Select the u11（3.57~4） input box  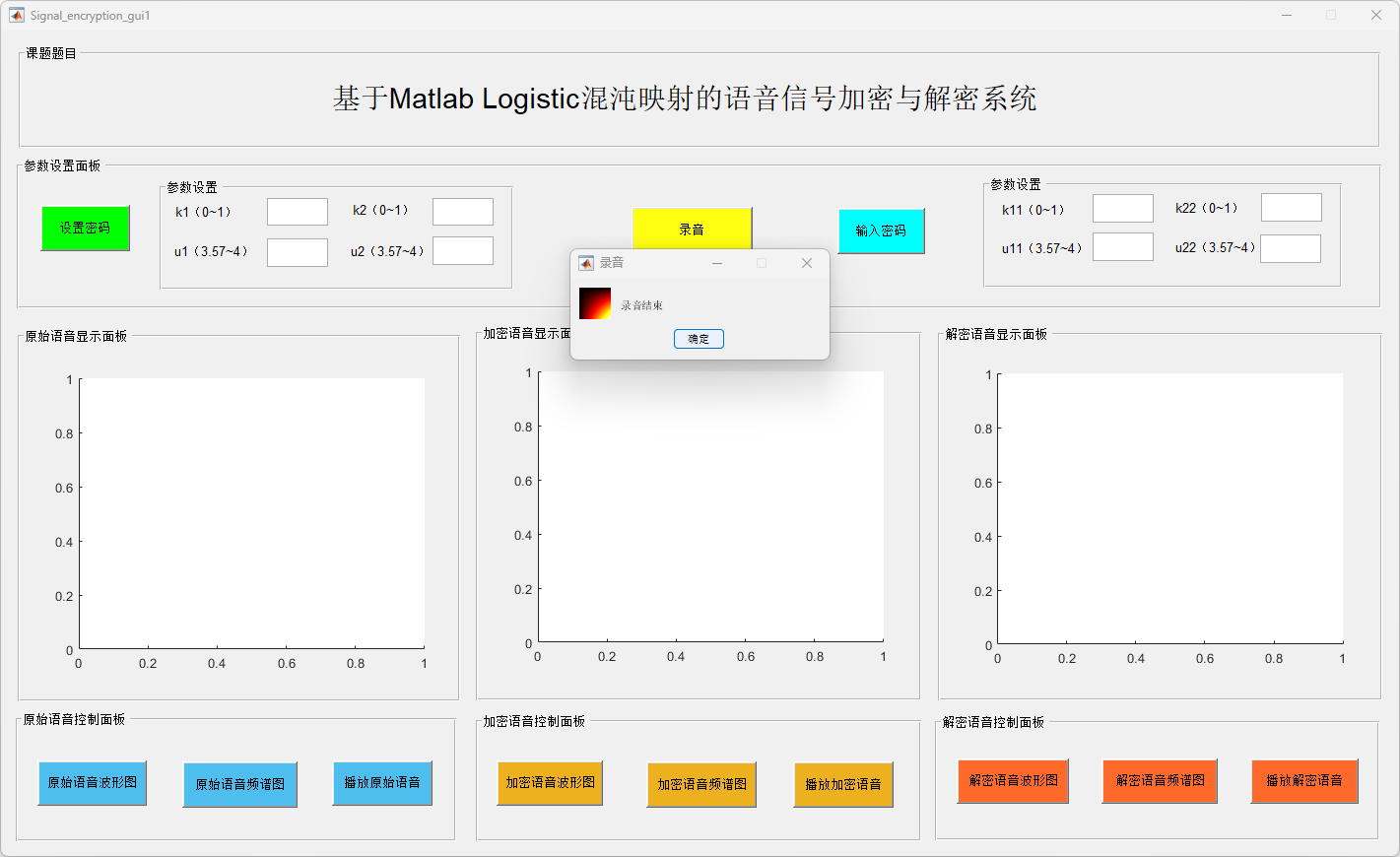pos(1123,246)
